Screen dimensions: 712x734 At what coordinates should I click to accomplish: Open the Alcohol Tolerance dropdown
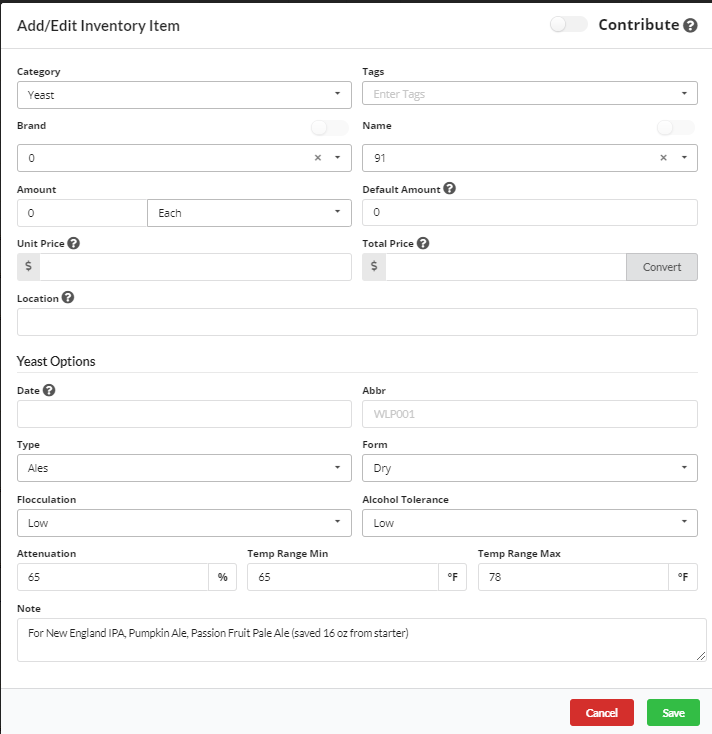(530, 523)
